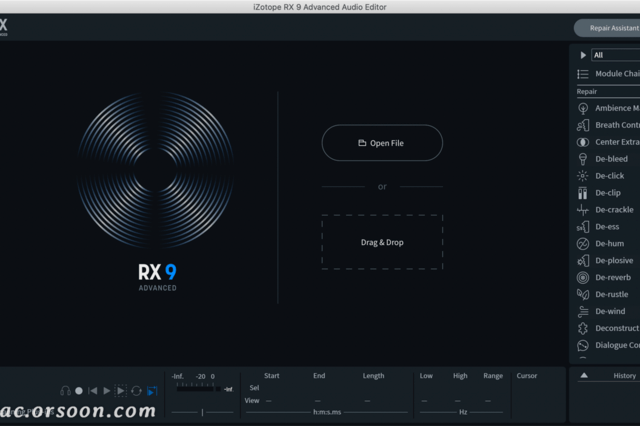Click the Play button in transport
This screenshot has width=640, height=426.
pos(107,391)
